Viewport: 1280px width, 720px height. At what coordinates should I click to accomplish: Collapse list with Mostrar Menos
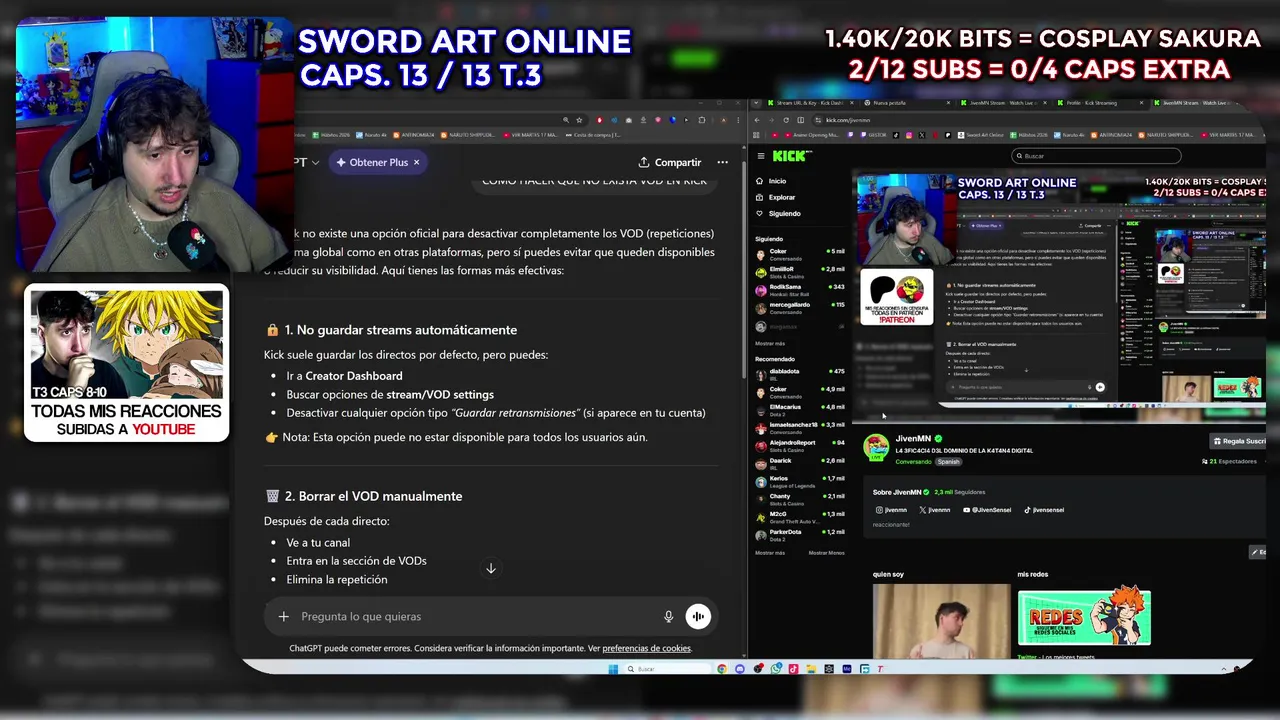click(x=826, y=552)
